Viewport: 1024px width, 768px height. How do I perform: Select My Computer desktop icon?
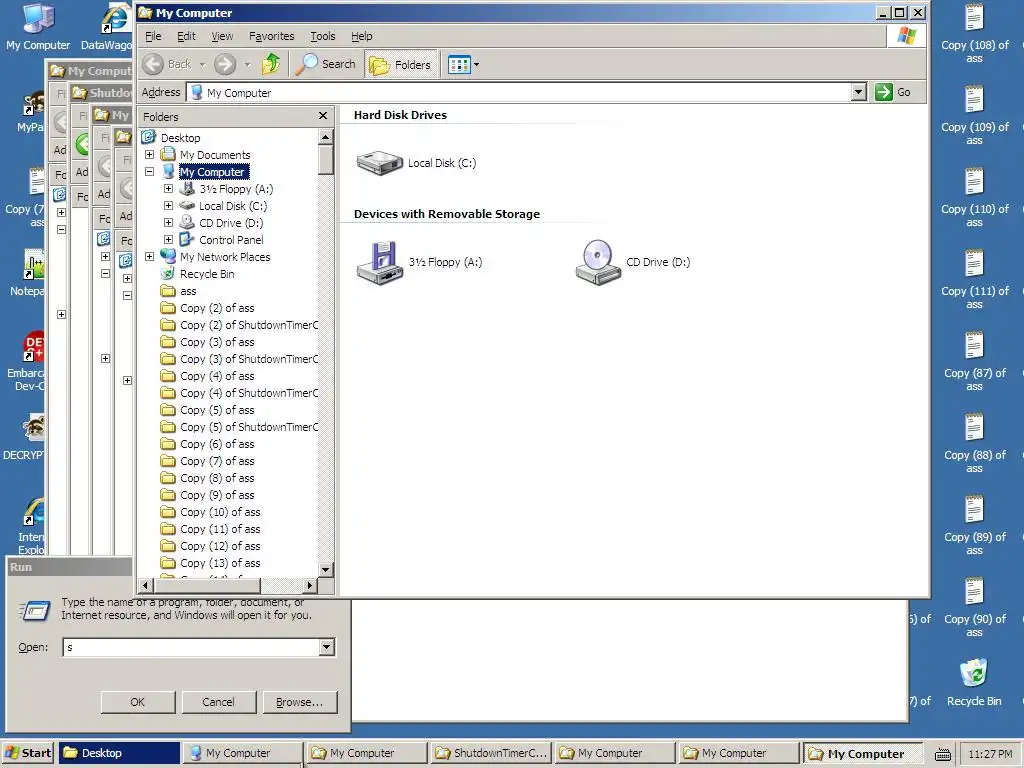tap(38, 27)
